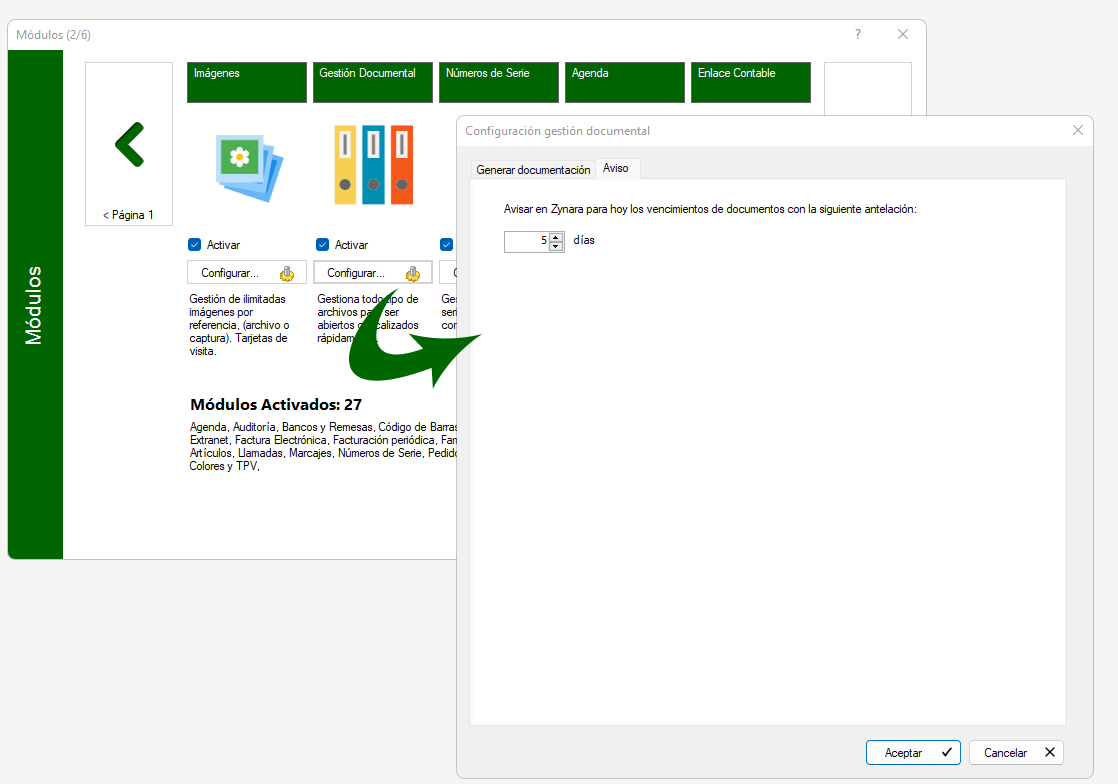Image resolution: width=1118 pixels, height=784 pixels.
Task: Click the días number input field
Action: pyautogui.click(x=526, y=241)
